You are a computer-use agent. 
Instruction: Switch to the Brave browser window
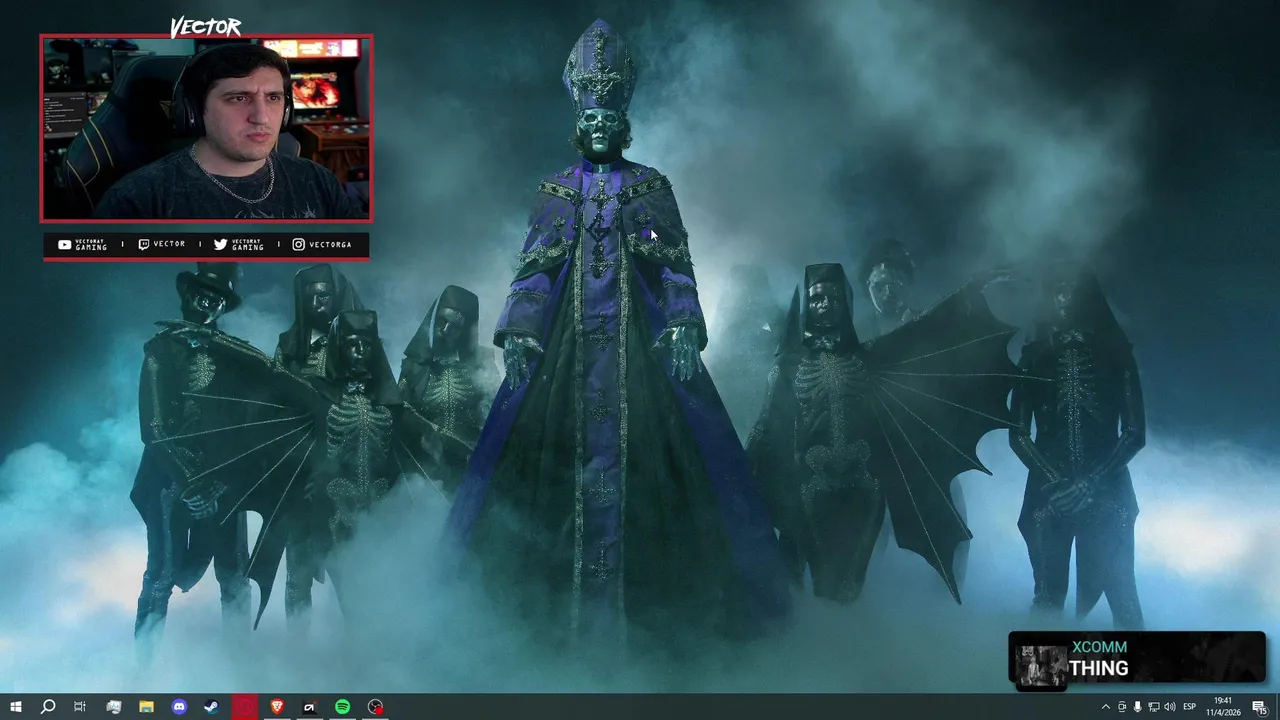tap(277, 707)
